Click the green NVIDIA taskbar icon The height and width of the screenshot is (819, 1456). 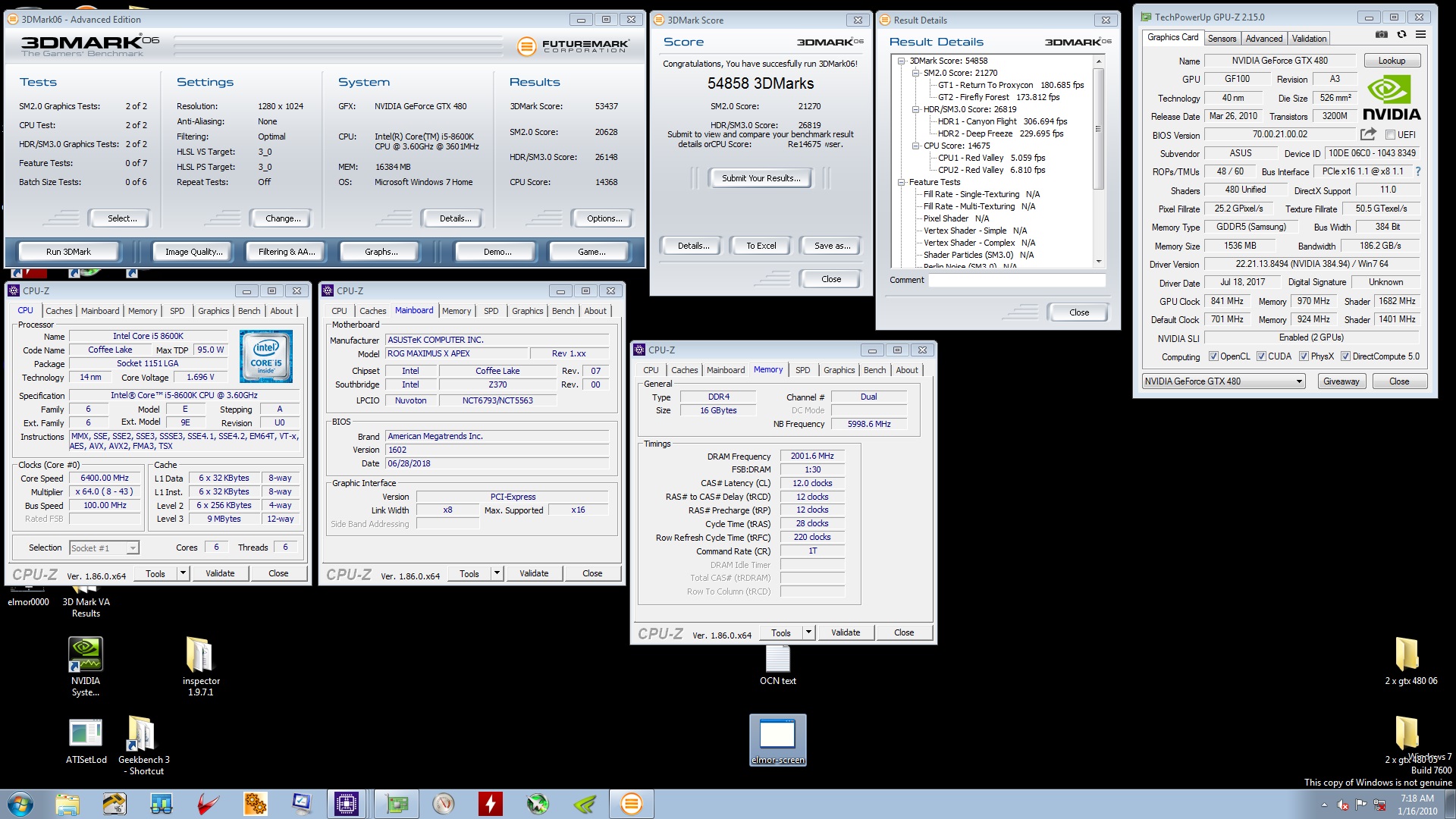584,804
